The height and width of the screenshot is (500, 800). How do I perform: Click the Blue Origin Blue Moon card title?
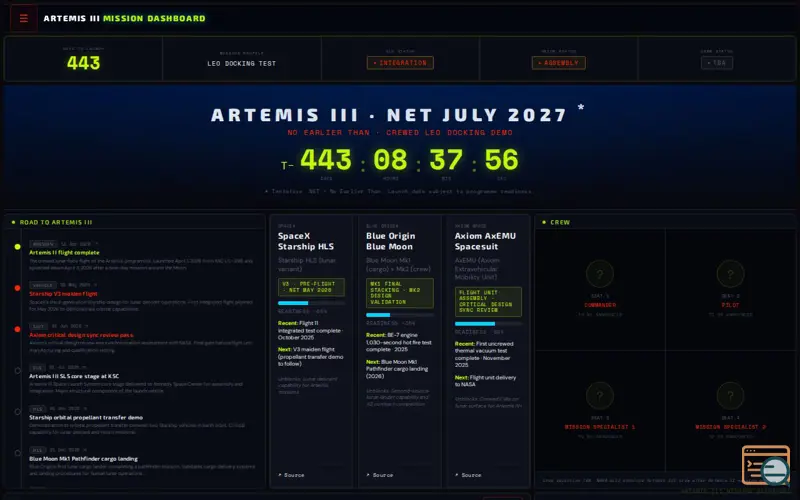(x=390, y=241)
